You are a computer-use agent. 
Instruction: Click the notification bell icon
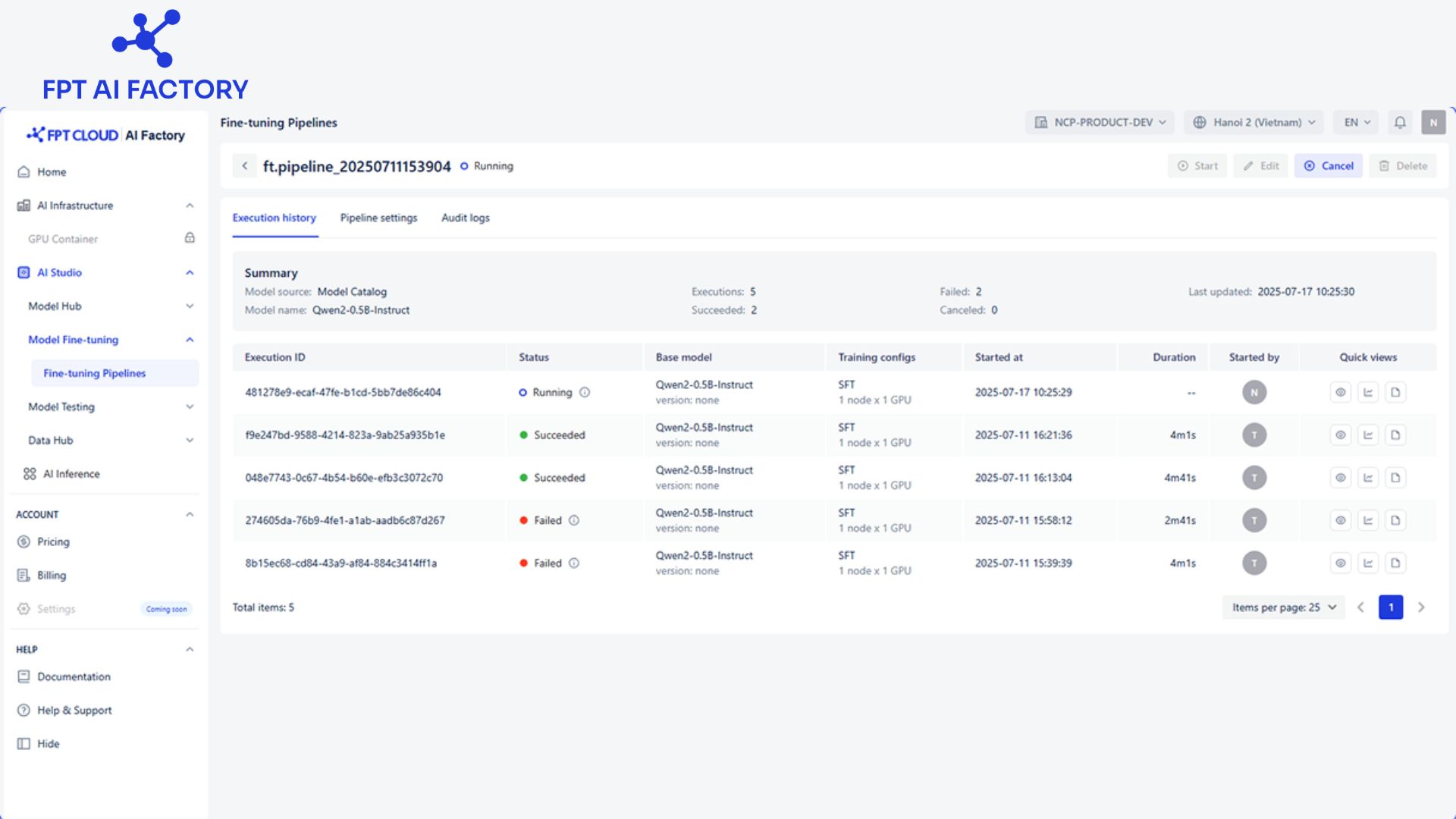click(x=1400, y=122)
